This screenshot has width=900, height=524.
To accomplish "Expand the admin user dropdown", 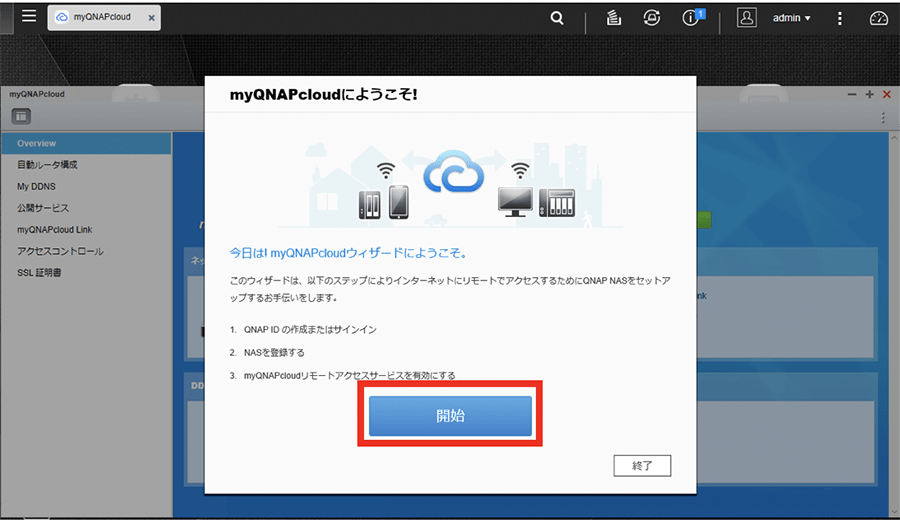I will tap(792, 18).
